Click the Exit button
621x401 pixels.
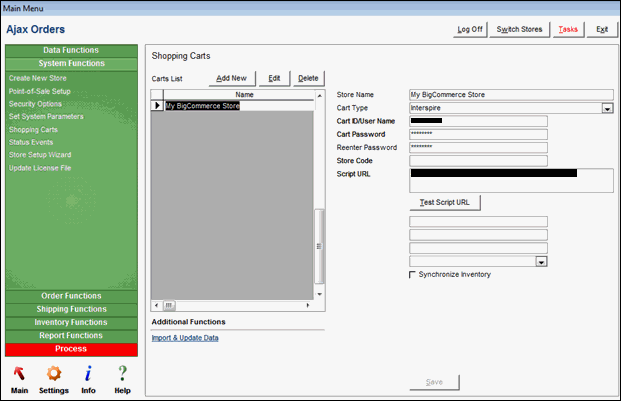[x=602, y=29]
